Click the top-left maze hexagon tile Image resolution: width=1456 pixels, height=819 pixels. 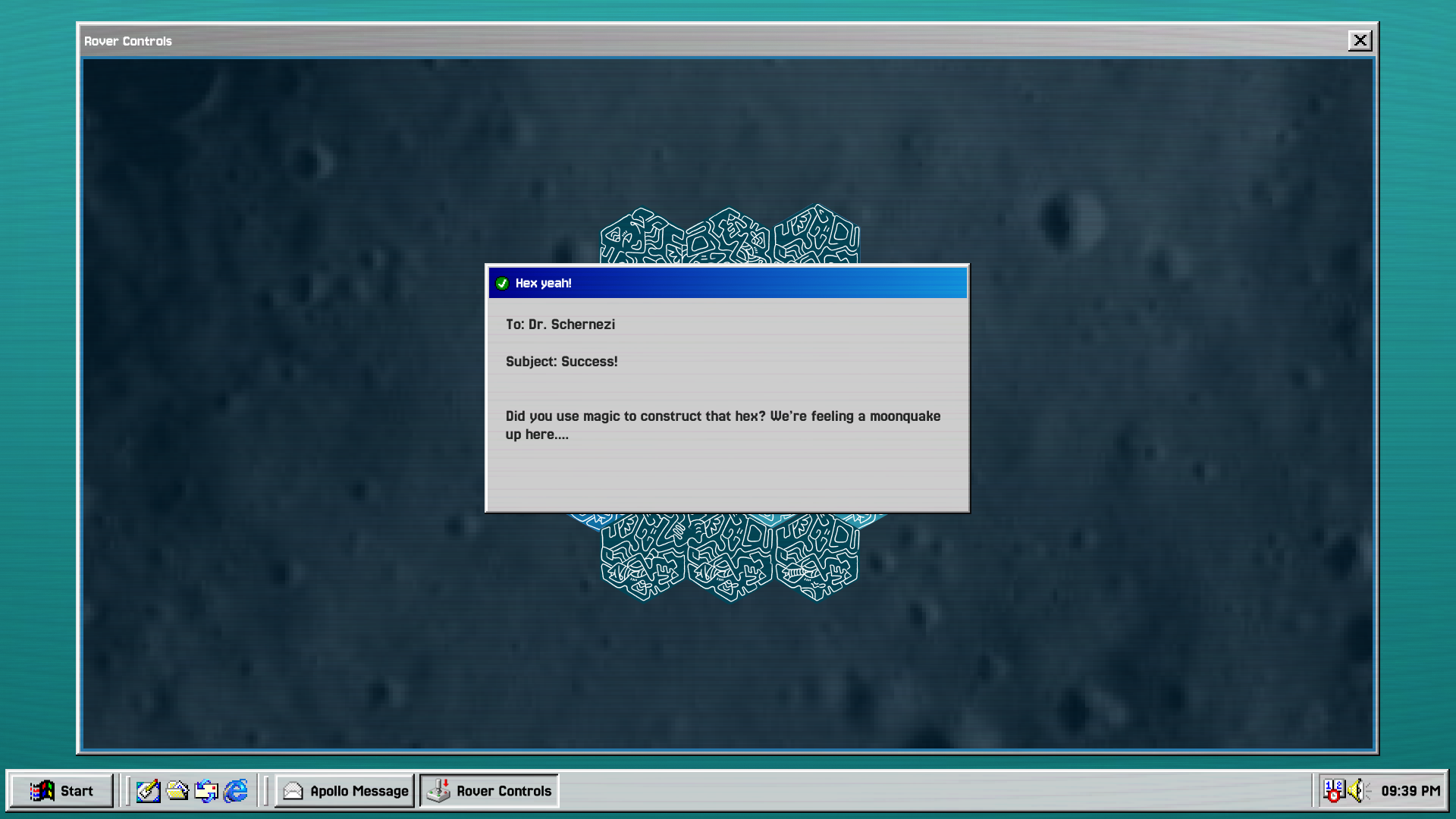tap(643, 237)
